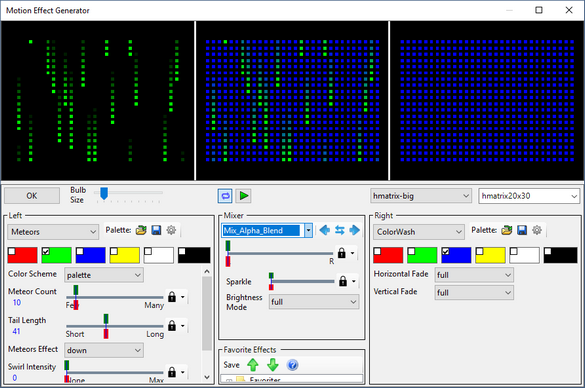Image resolution: width=585 pixels, height=388 pixels.
Task: Load Left palette with folder icon
Action: click(141, 230)
